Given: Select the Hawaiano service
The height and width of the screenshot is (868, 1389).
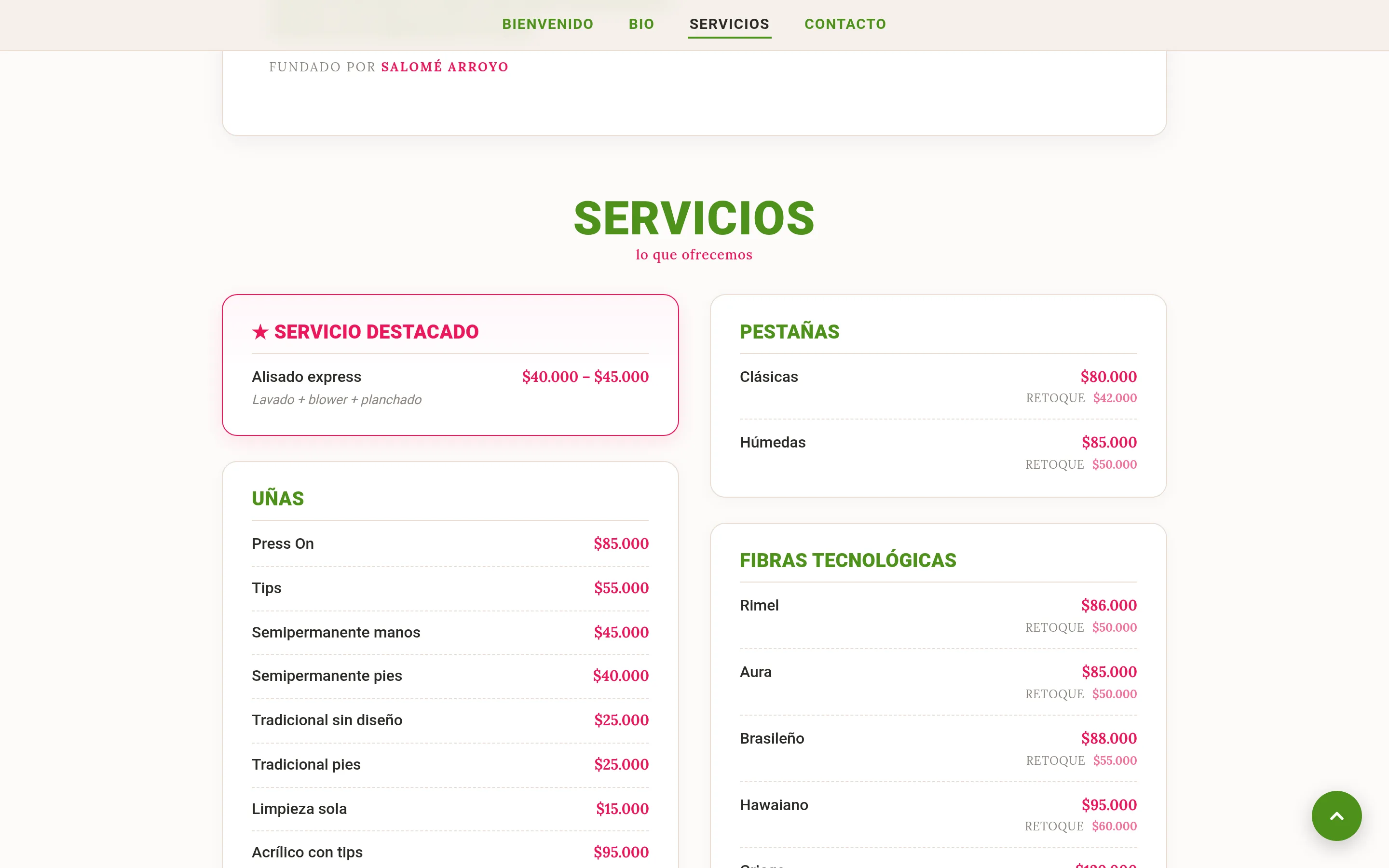Looking at the screenshot, I should 774,805.
